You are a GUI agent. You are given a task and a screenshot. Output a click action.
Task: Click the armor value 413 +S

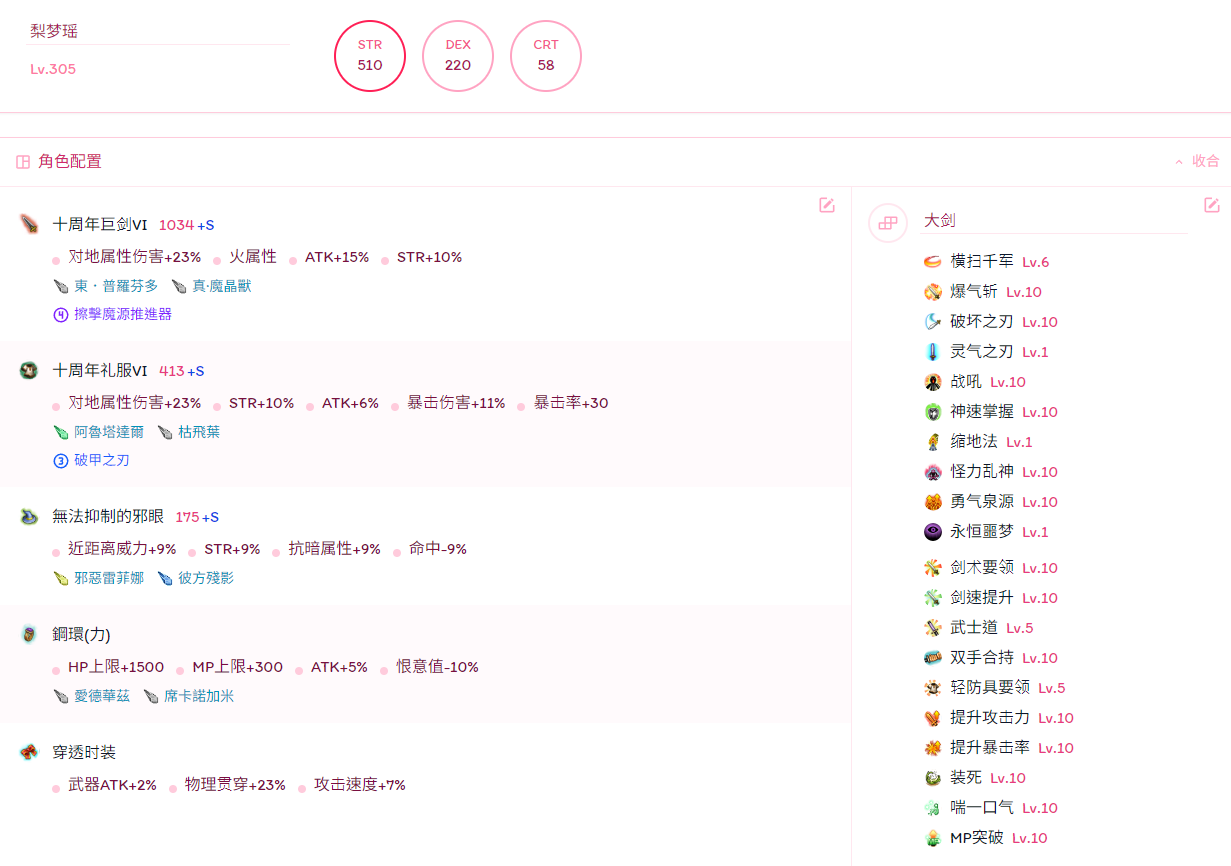coord(181,371)
